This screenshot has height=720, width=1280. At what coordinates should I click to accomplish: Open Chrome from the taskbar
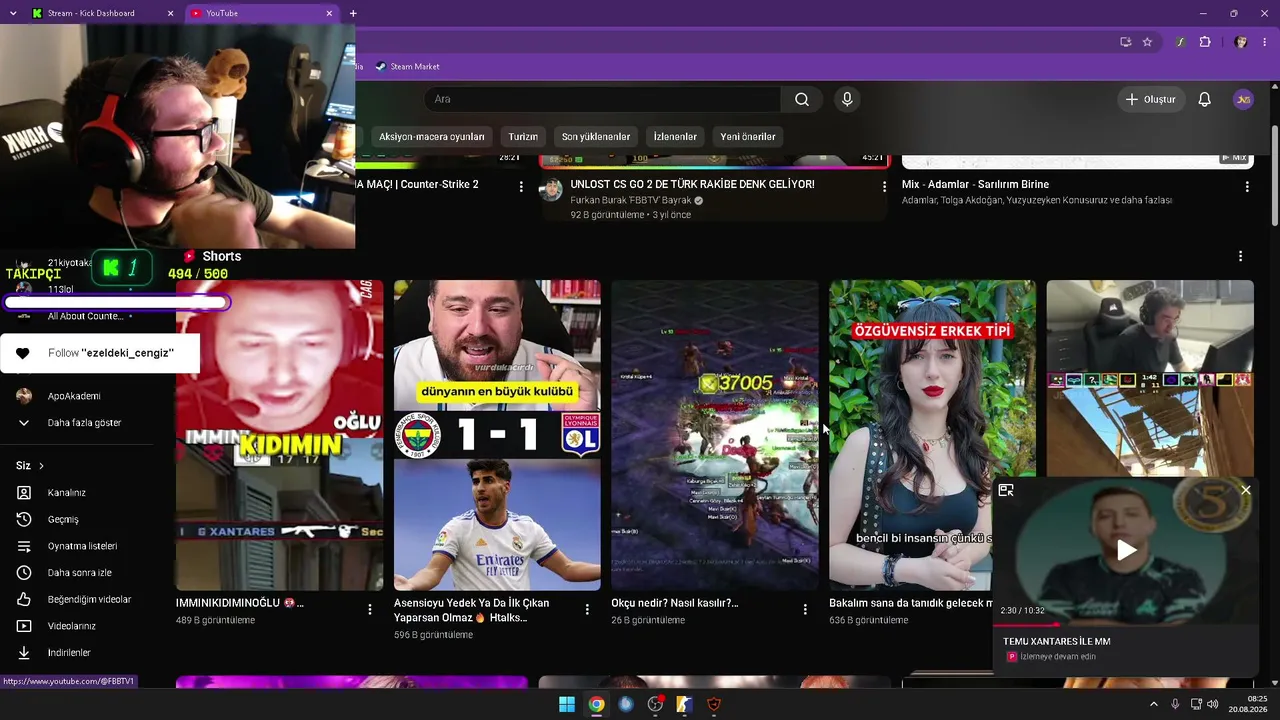[596, 704]
